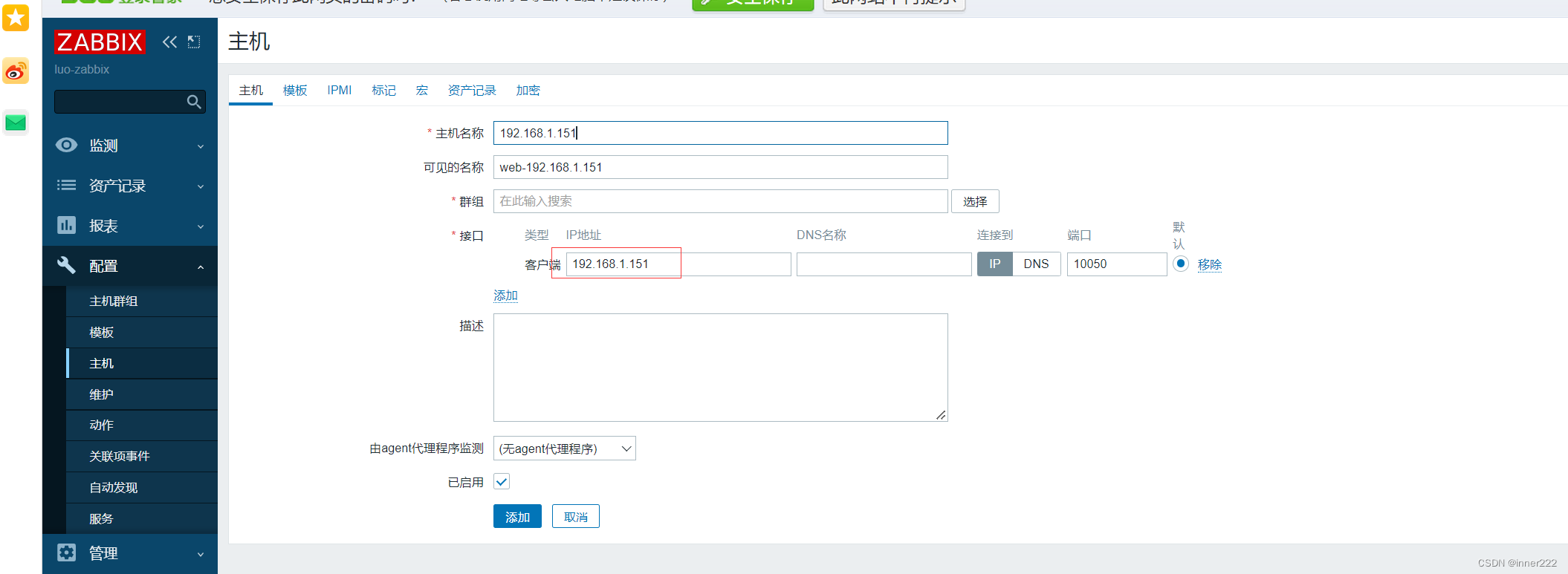Screen dimensions: 1568x574
Task: Switch to the 模板 tab
Action: [x=295, y=91]
